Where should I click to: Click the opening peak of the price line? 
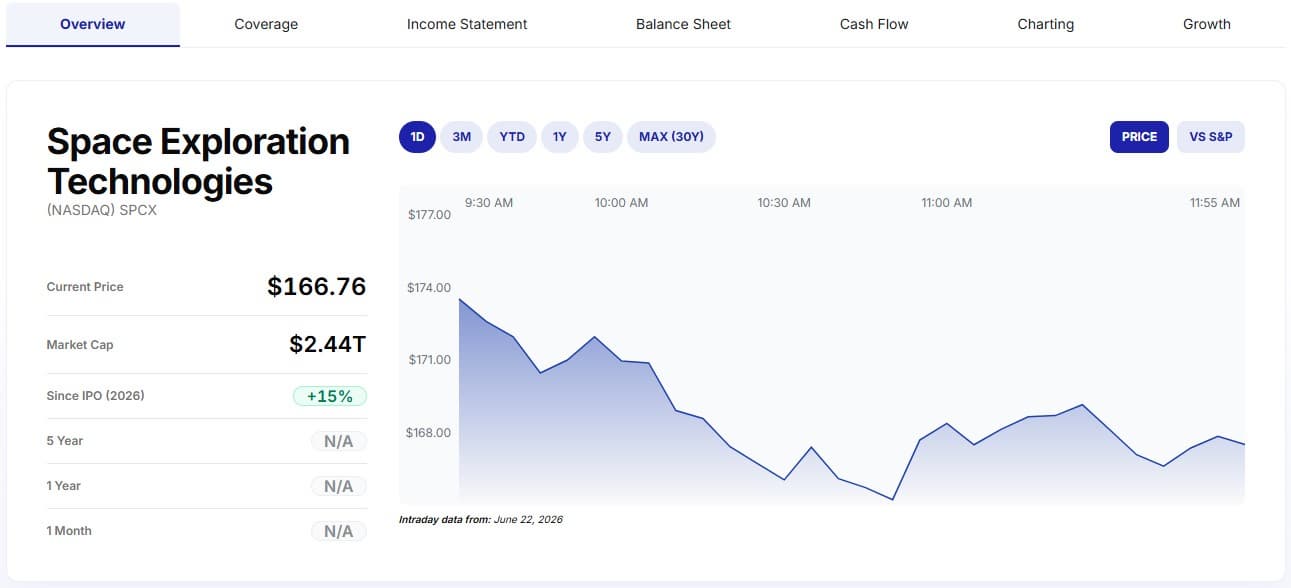pyautogui.click(x=459, y=299)
